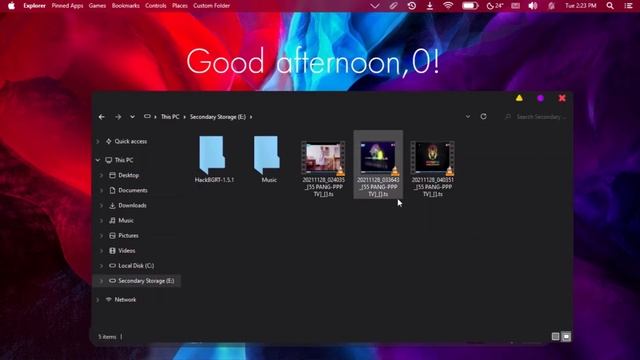Click the 24° weather indicator
The width and height of the screenshot is (640, 360).
tap(495, 6)
